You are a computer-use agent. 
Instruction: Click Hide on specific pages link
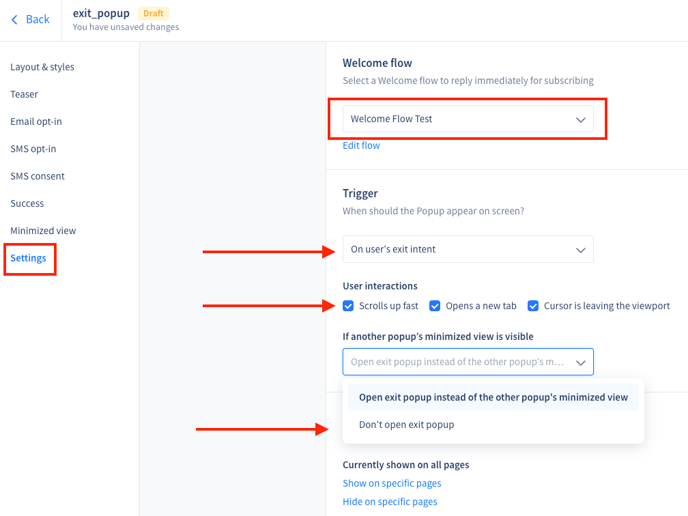[389, 502]
